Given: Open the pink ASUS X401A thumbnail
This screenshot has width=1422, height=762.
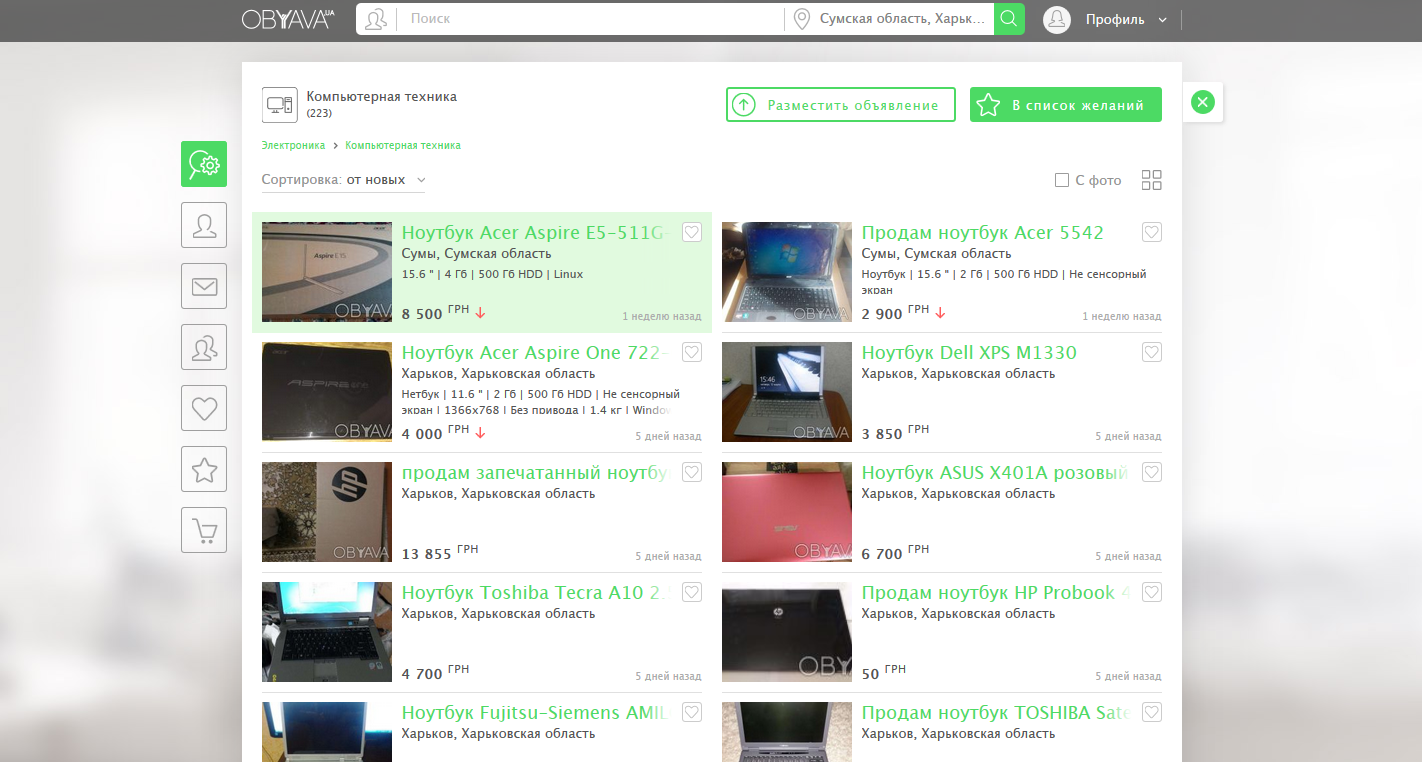Looking at the screenshot, I should coord(786,512).
